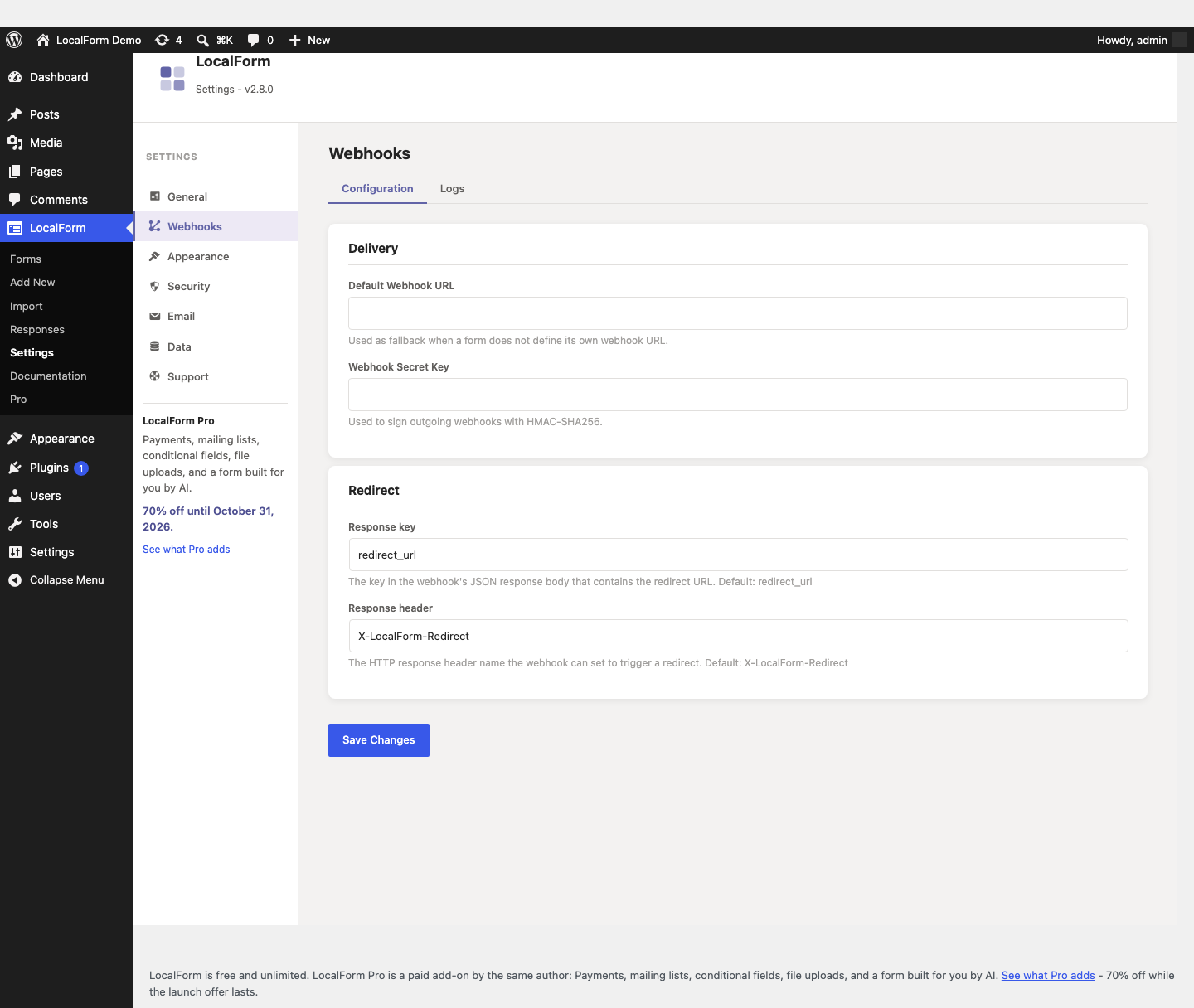The image size is (1194, 1008).
Task: Click the WordPress Settings sliders icon
Action: (15, 552)
